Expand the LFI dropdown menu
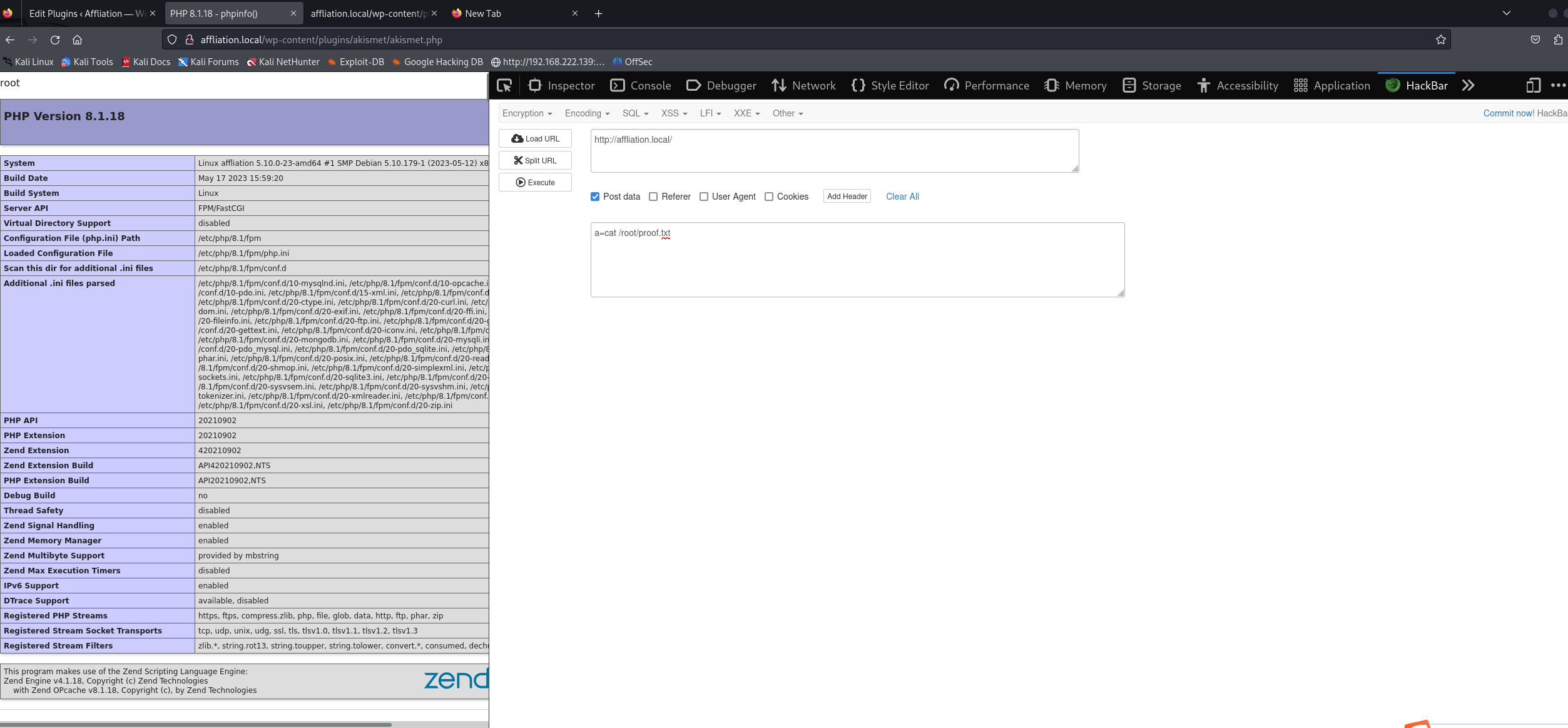This screenshot has width=1568, height=728. tap(710, 113)
